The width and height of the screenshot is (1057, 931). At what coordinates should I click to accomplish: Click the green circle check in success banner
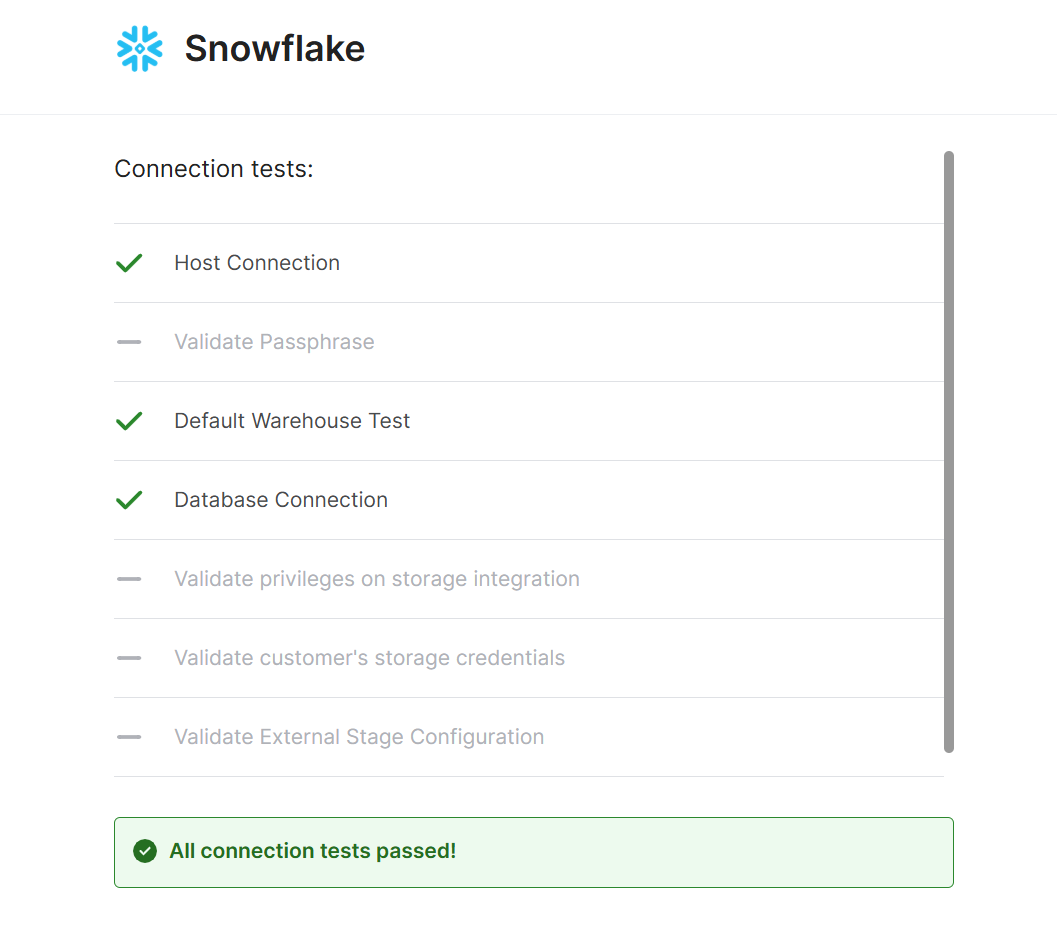(145, 851)
